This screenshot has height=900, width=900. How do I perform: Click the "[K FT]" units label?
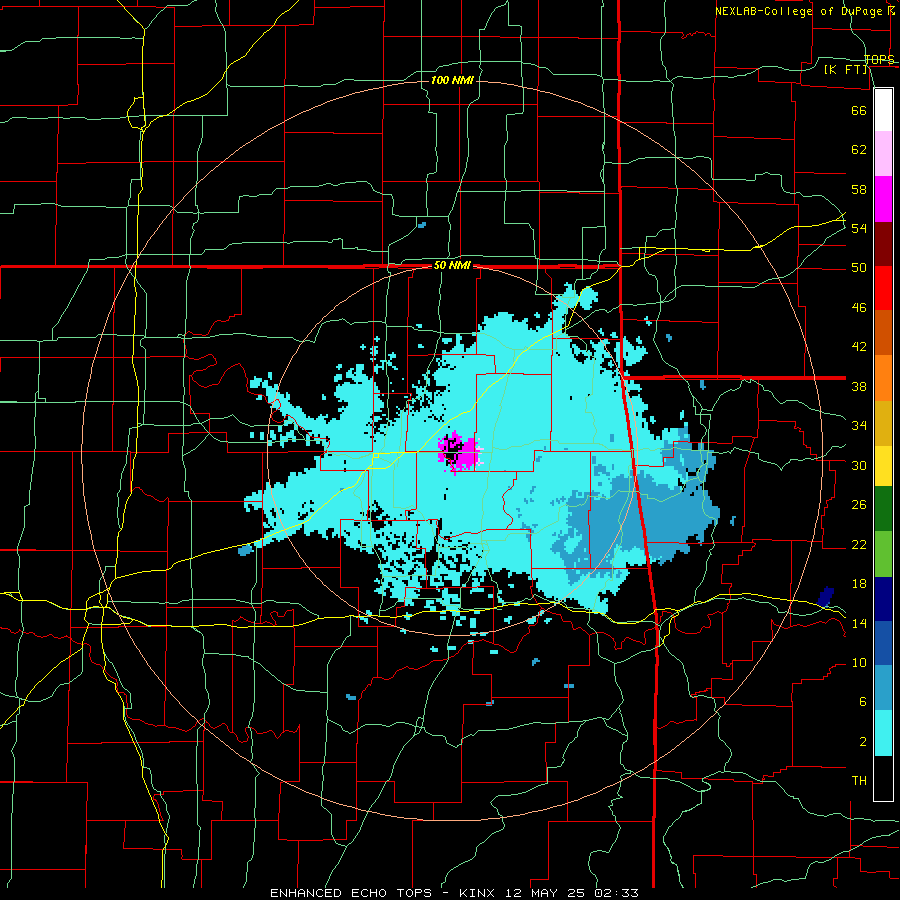pos(846,69)
